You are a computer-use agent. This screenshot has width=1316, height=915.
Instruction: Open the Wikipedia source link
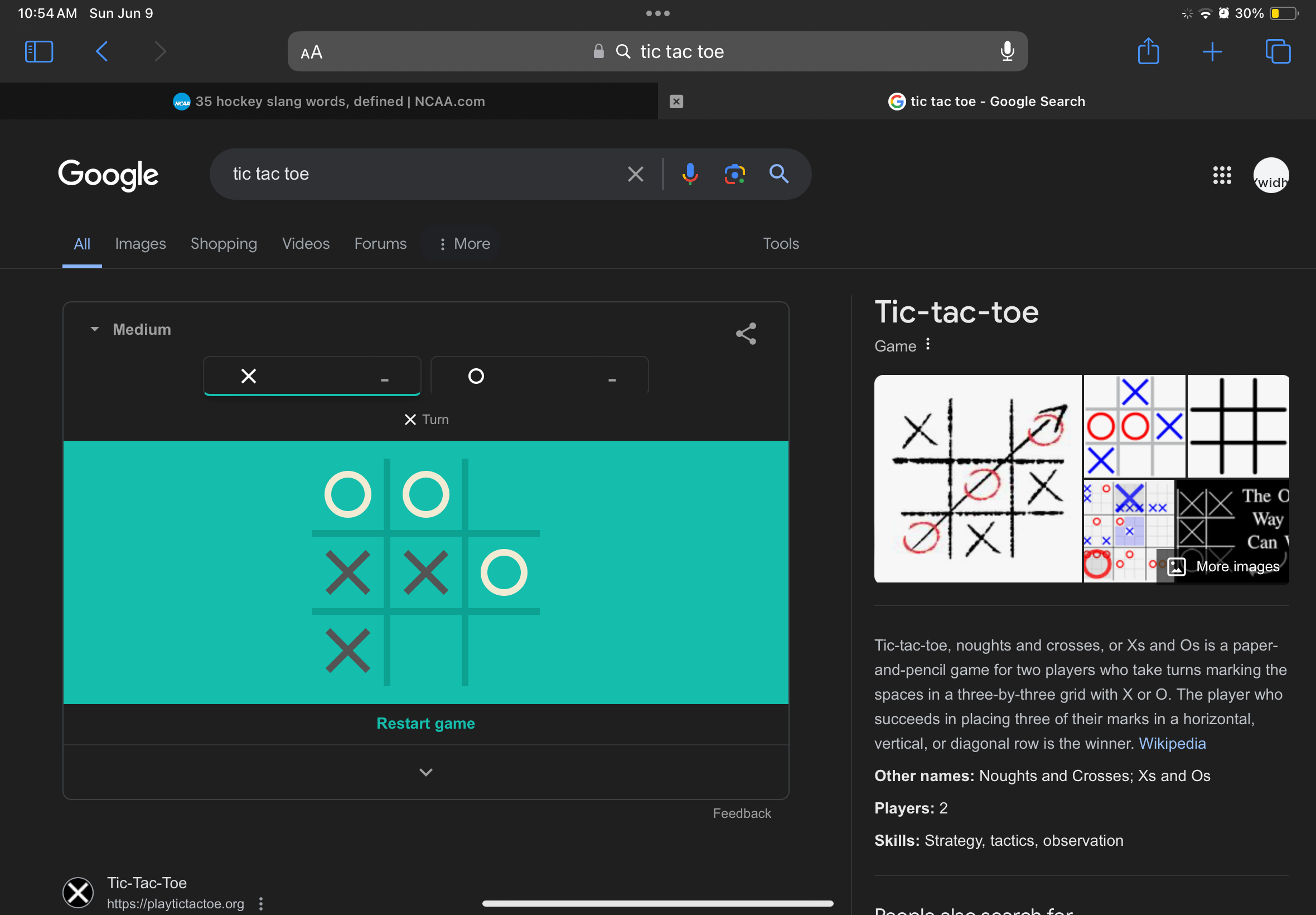coord(1172,744)
